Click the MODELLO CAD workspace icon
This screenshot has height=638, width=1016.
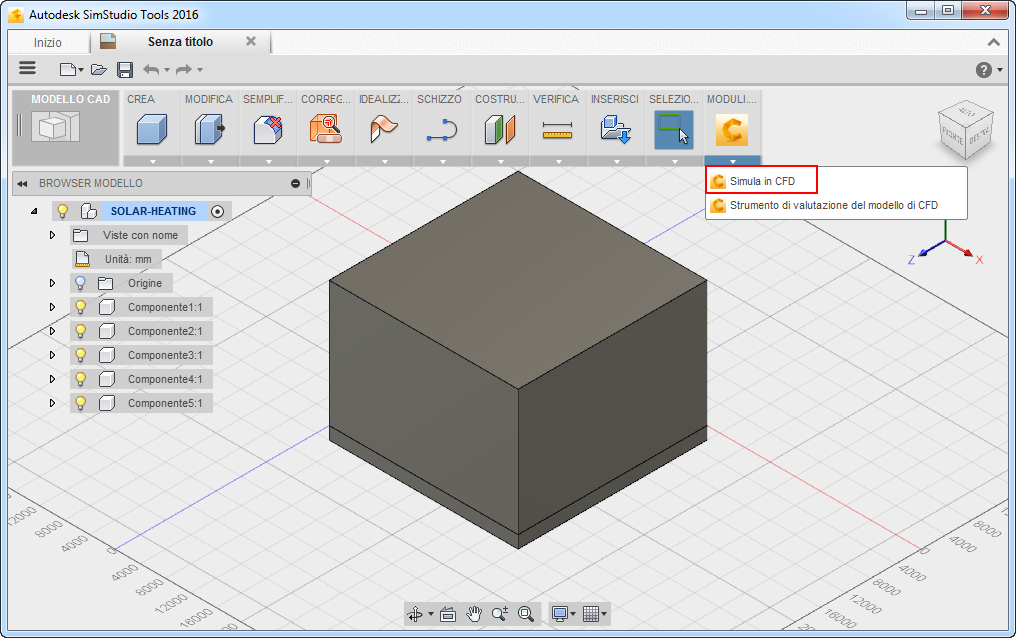tap(56, 126)
